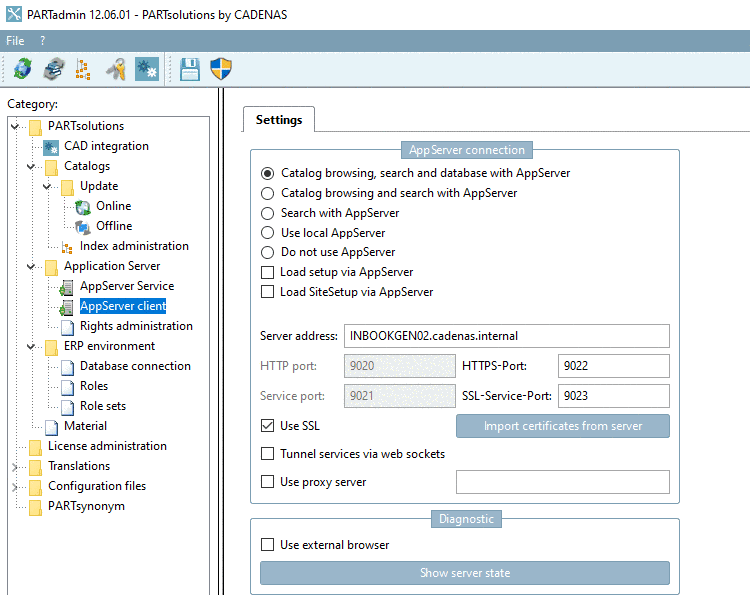Open the File menu
Viewport: 750px width, 595px height.
pos(15,41)
